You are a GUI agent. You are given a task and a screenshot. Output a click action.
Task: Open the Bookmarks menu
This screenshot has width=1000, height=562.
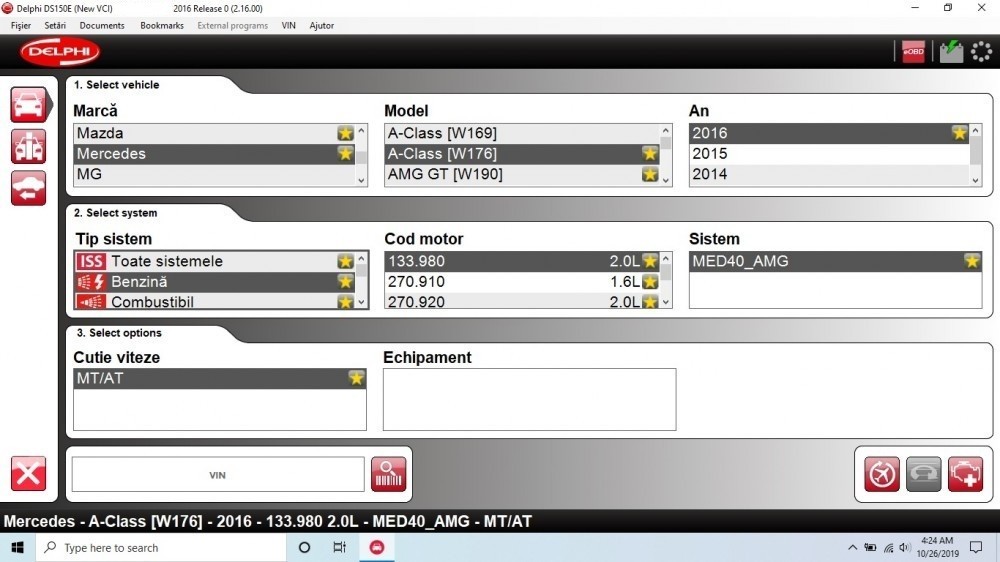[x=162, y=25]
